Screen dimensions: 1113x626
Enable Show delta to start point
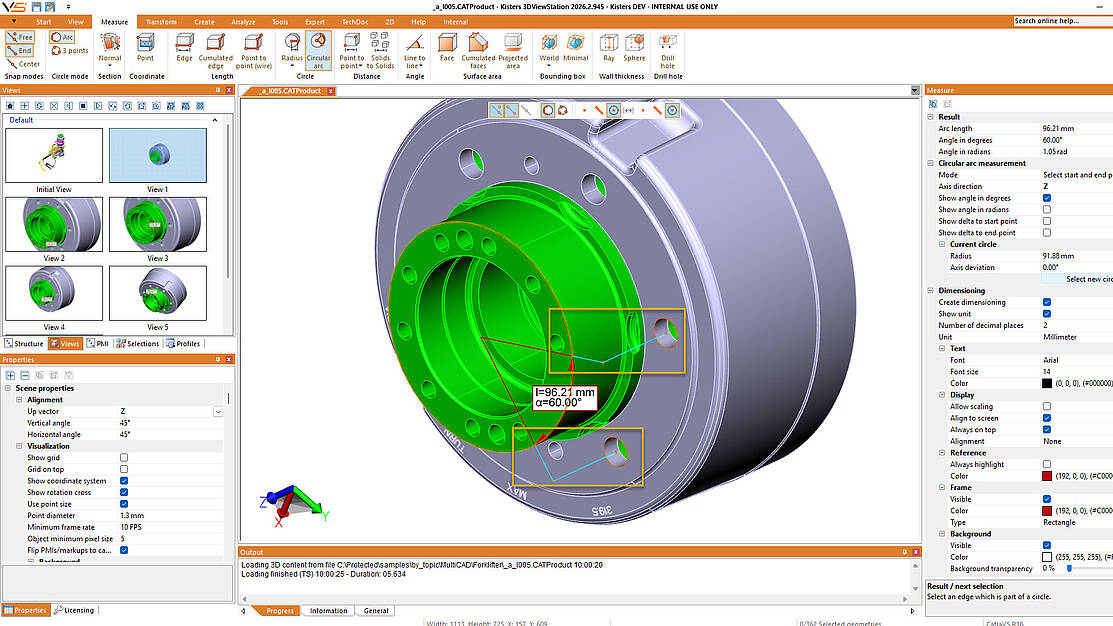[1047, 221]
